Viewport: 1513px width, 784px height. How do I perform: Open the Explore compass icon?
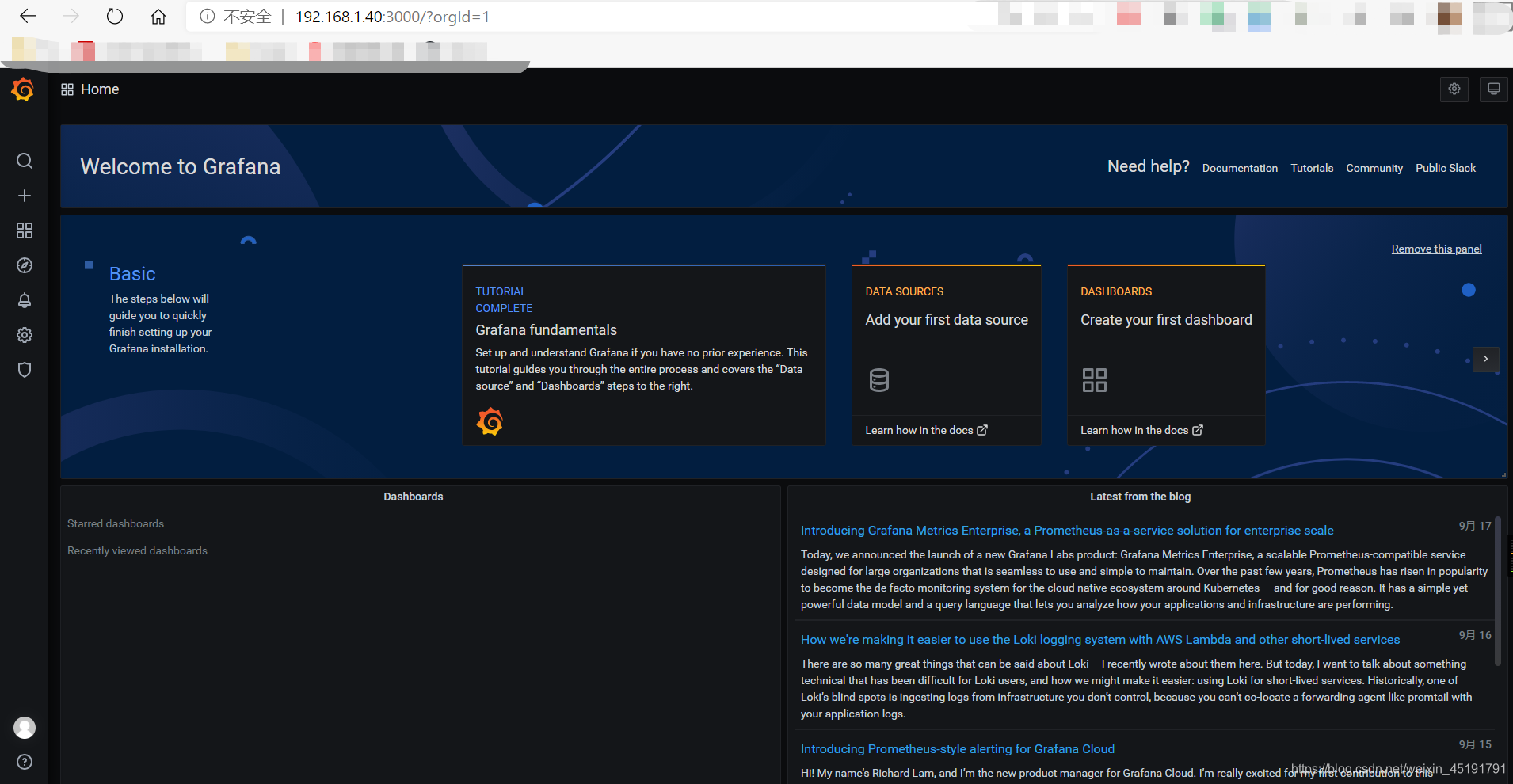click(x=25, y=265)
